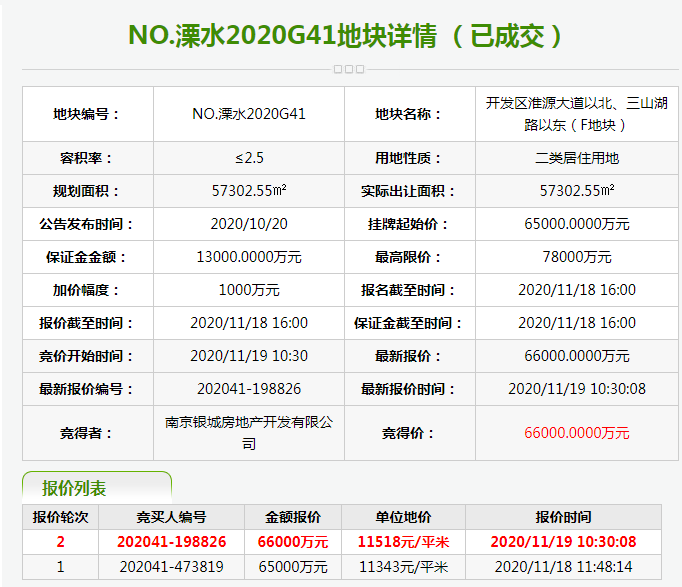Click the 用地性质： label
682x587 pixels.
(408, 158)
